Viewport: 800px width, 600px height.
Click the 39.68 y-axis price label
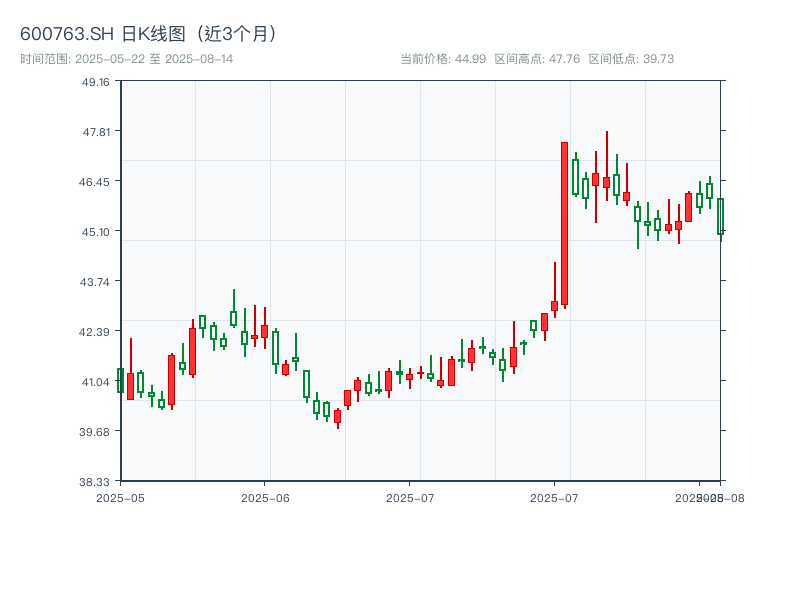point(96,431)
